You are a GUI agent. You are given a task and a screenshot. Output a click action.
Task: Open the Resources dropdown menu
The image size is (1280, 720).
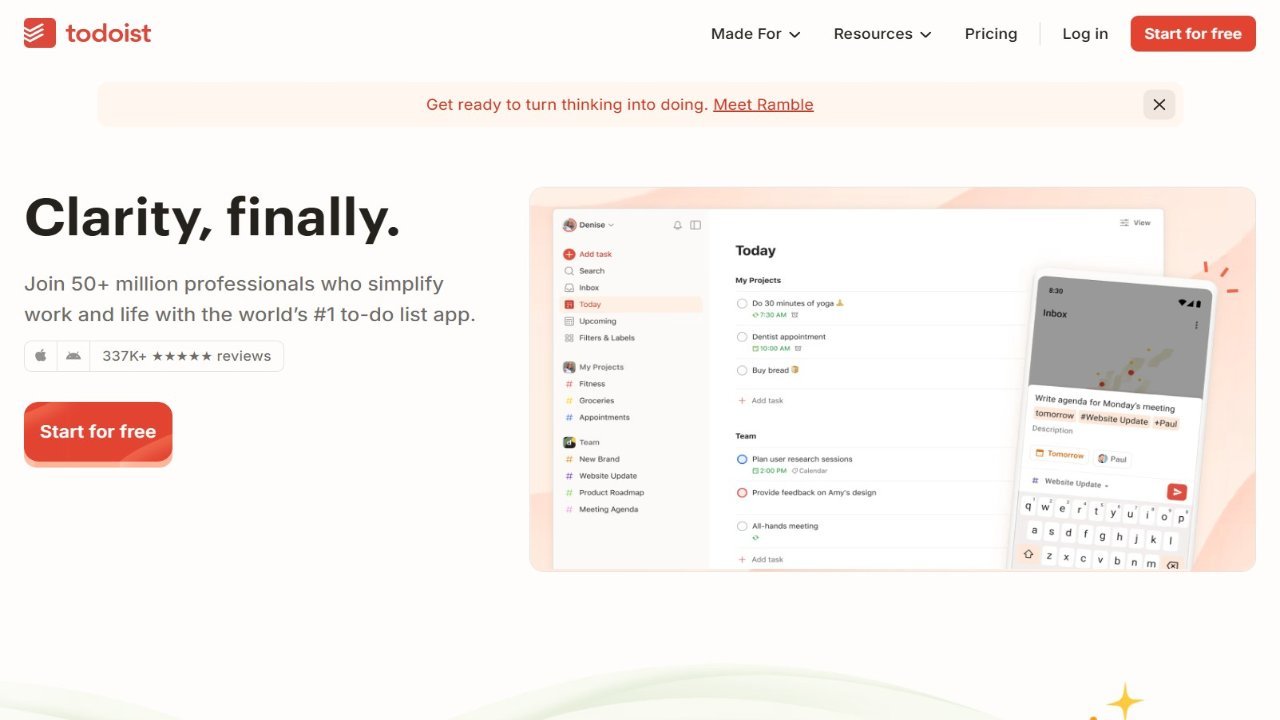pos(882,34)
